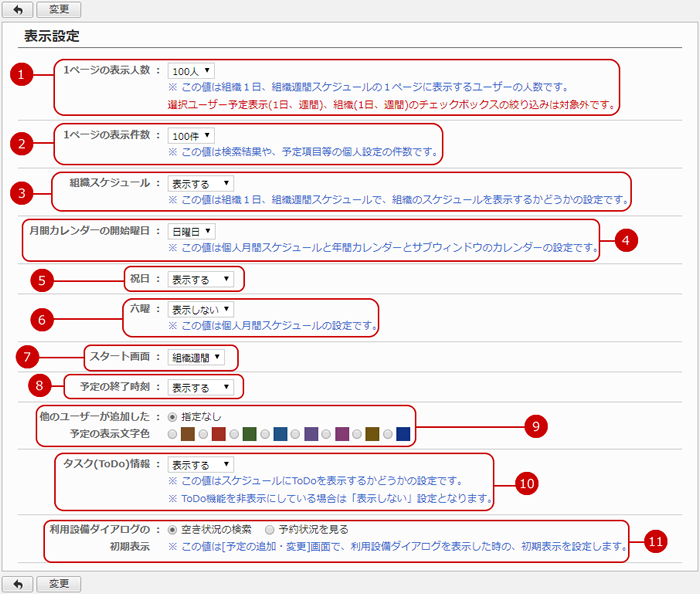Screen dimensions: 700x594
Task: Select the 予約状況を見る radio option
Action: click(269, 530)
